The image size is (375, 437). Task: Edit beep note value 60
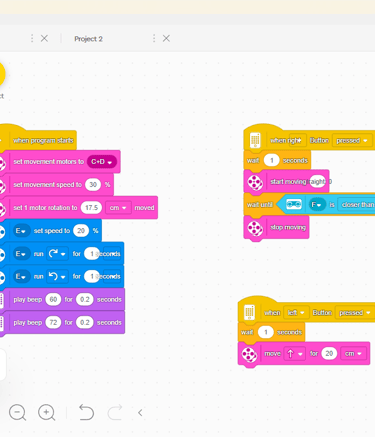coord(53,299)
